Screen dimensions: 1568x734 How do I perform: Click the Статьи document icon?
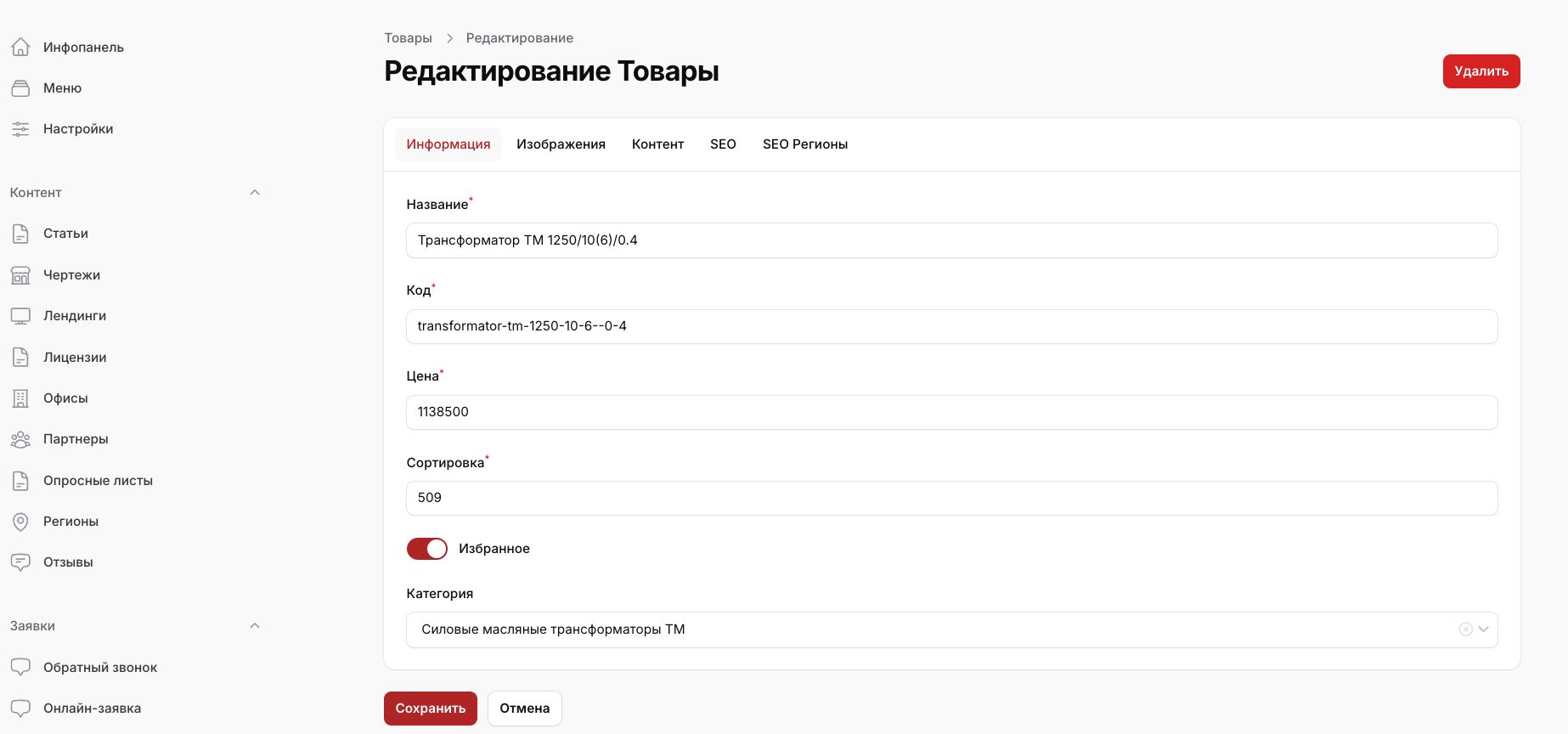click(x=20, y=234)
